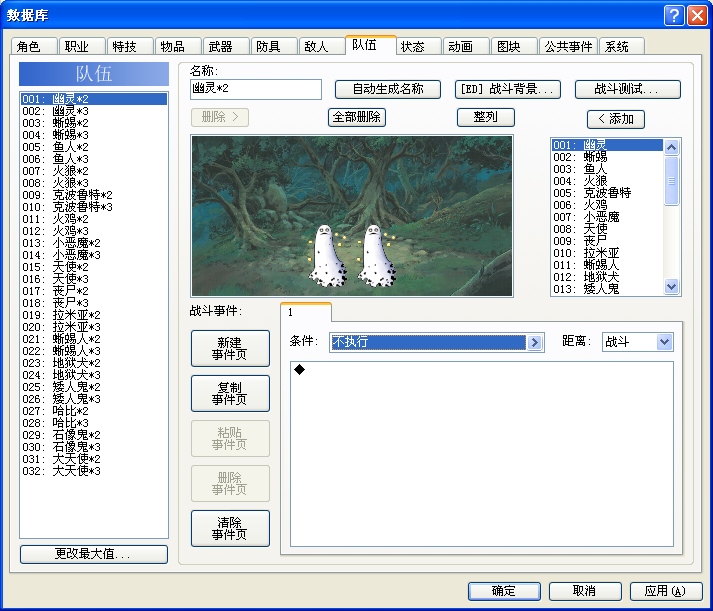The width and height of the screenshot is (713, 611).
Task: Click 清除事件页 button
Action: 230,528
